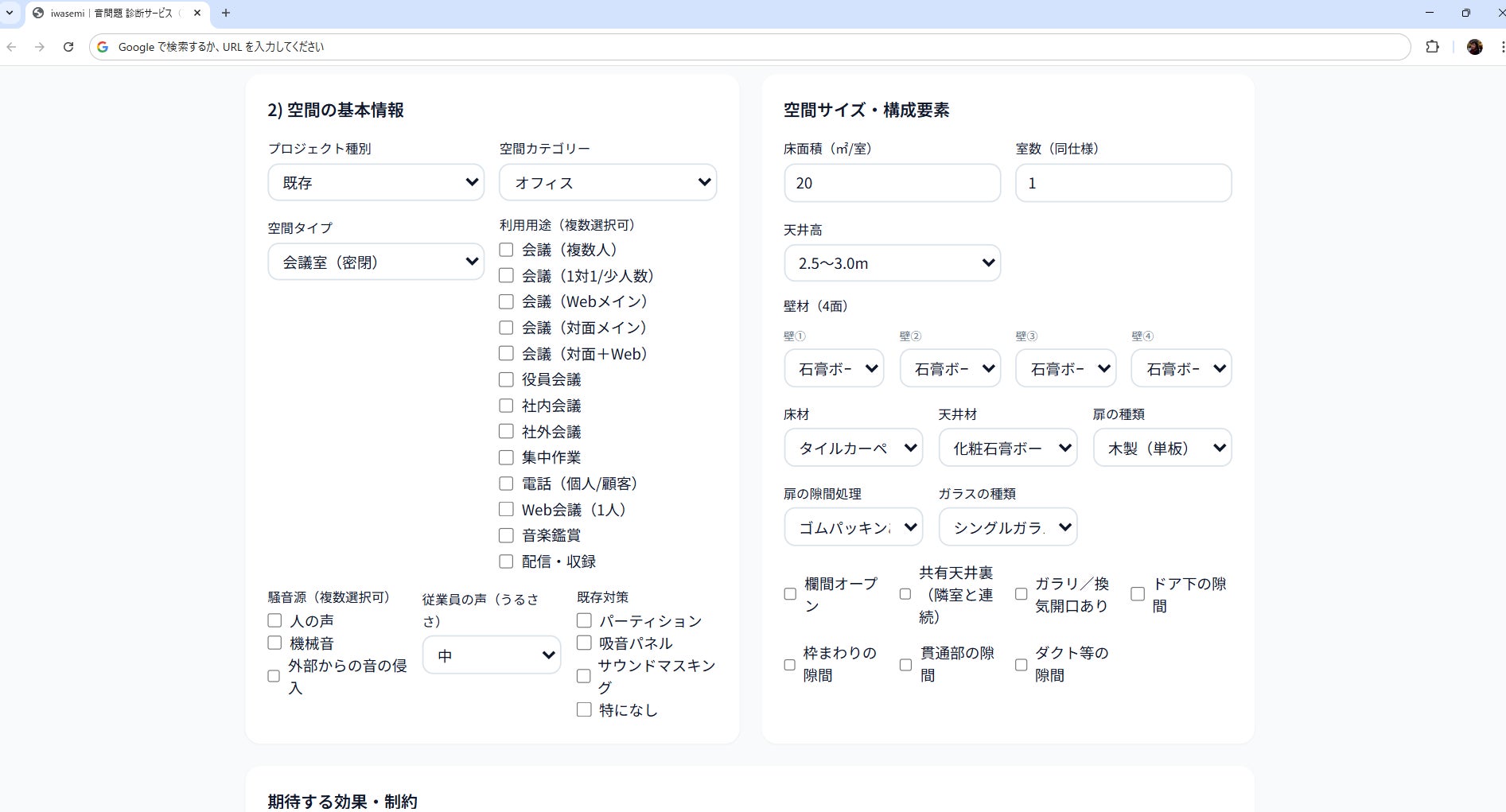Check 会議（複数人）option
The height and width of the screenshot is (812, 1506).
(506, 250)
